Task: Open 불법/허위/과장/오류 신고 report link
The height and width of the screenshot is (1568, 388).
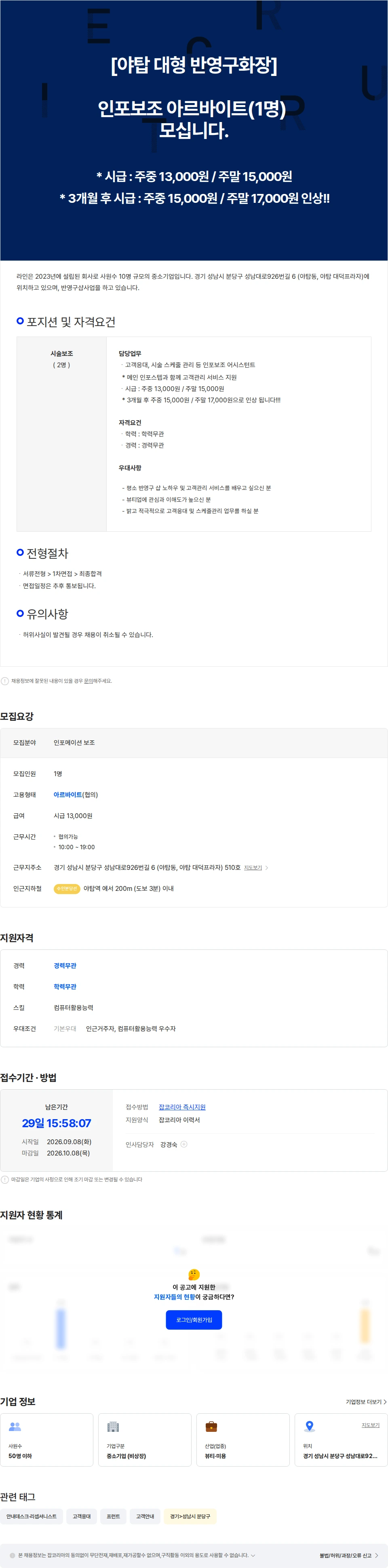Action: [x=348, y=1555]
